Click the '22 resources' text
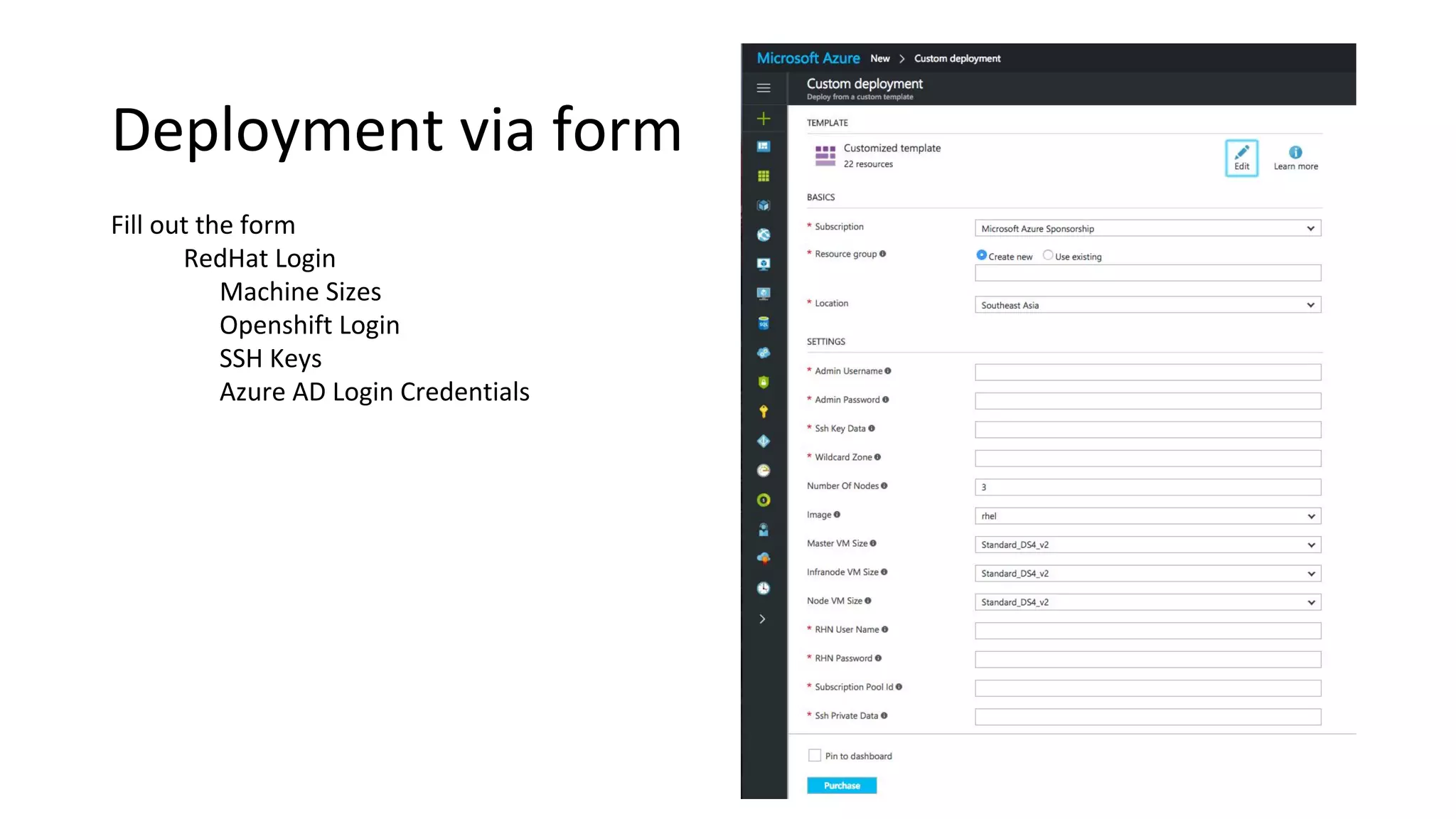This screenshot has width=1456, height=819. (868, 164)
